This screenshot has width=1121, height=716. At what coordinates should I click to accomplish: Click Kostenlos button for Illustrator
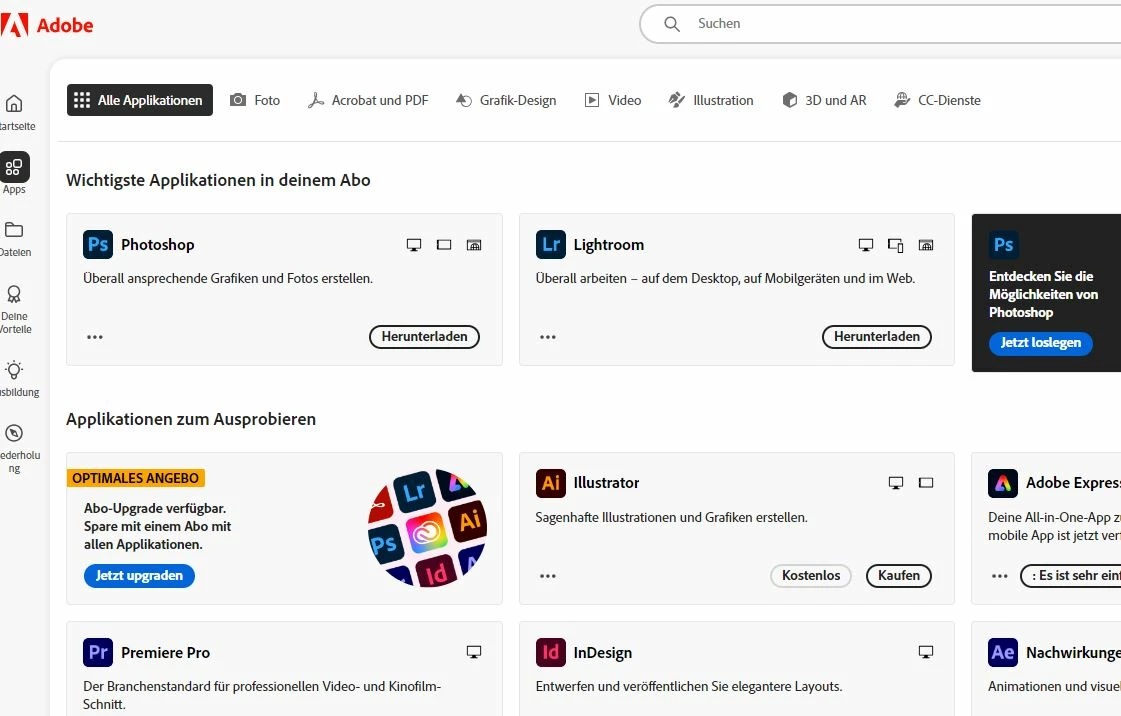point(811,576)
